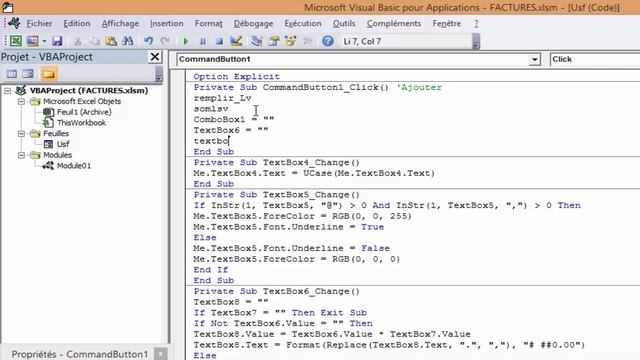Undo the last edit with the blue arrow
This screenshot has width=640, height=360.
coord(149,41)
